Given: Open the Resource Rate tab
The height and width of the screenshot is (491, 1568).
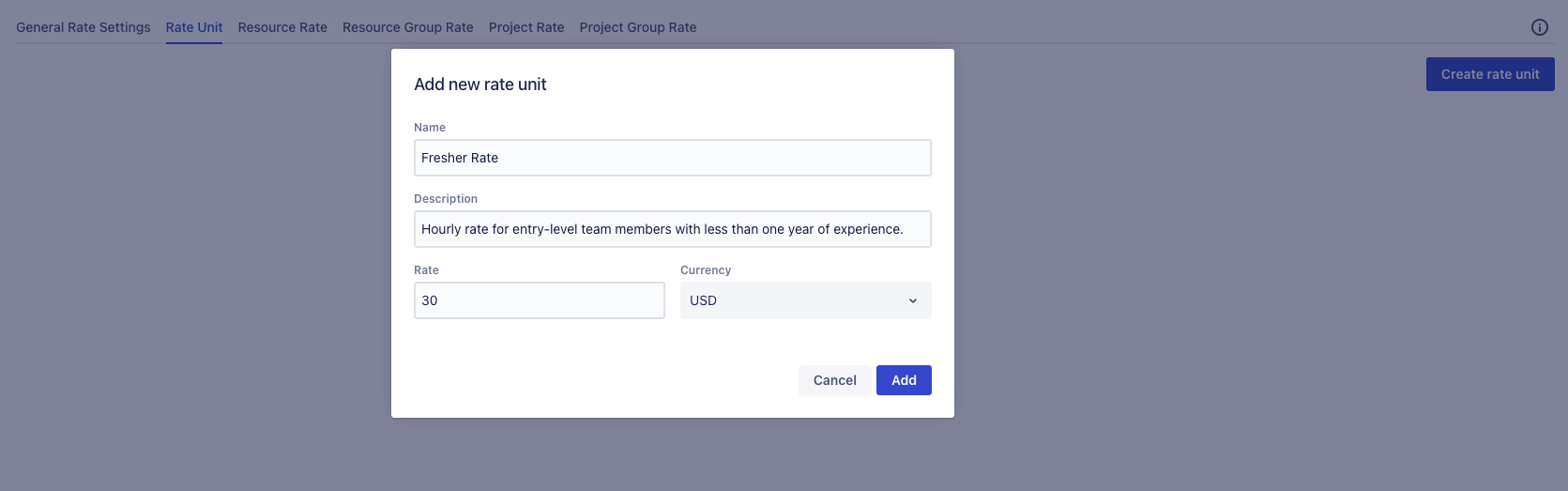Looking at the screenshot, I should (282, 27).
